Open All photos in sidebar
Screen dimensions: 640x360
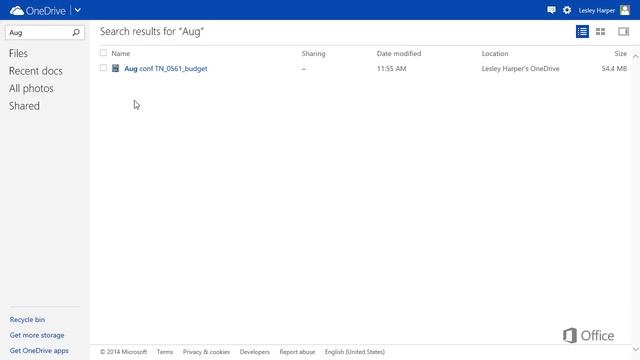31,89
